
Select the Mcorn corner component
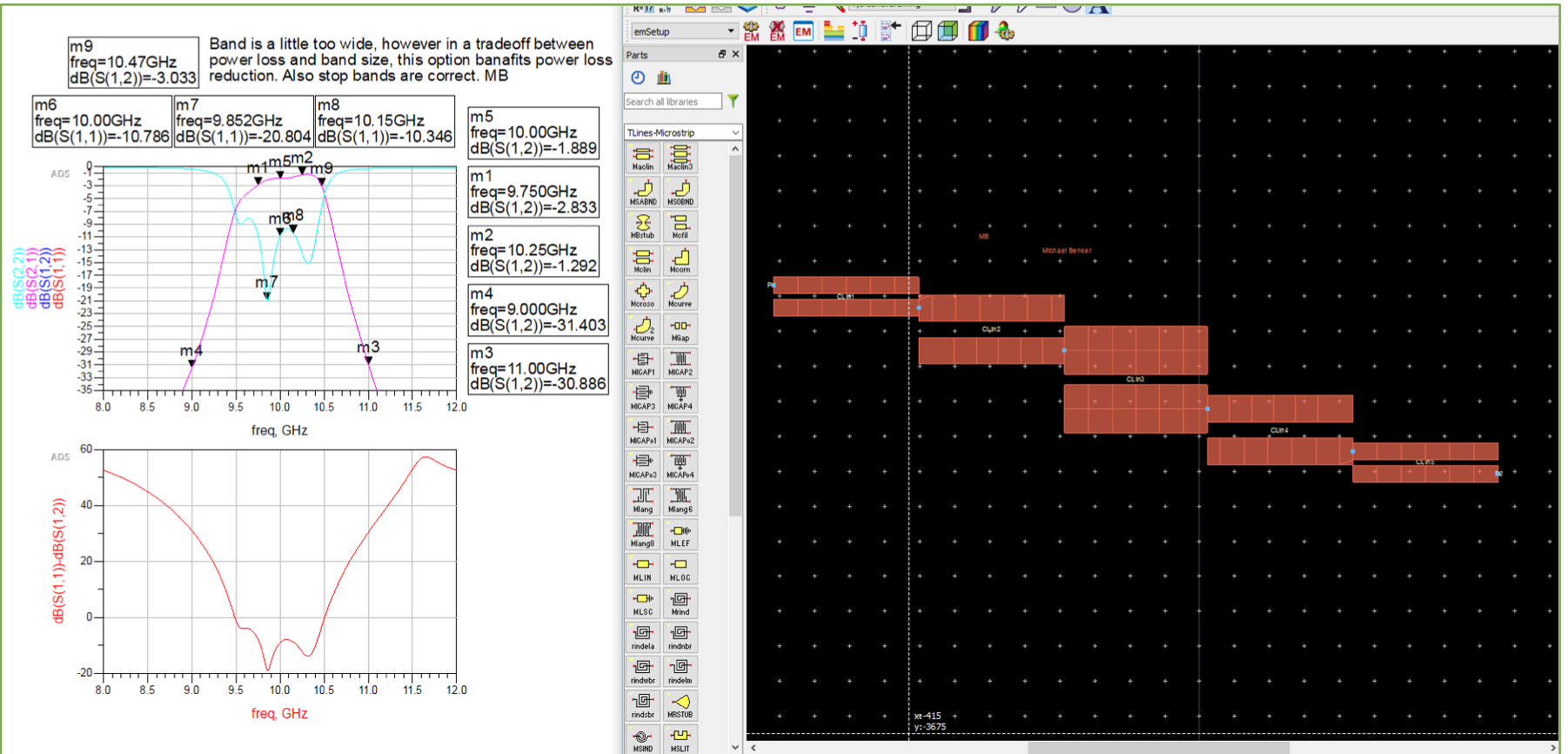680,260
